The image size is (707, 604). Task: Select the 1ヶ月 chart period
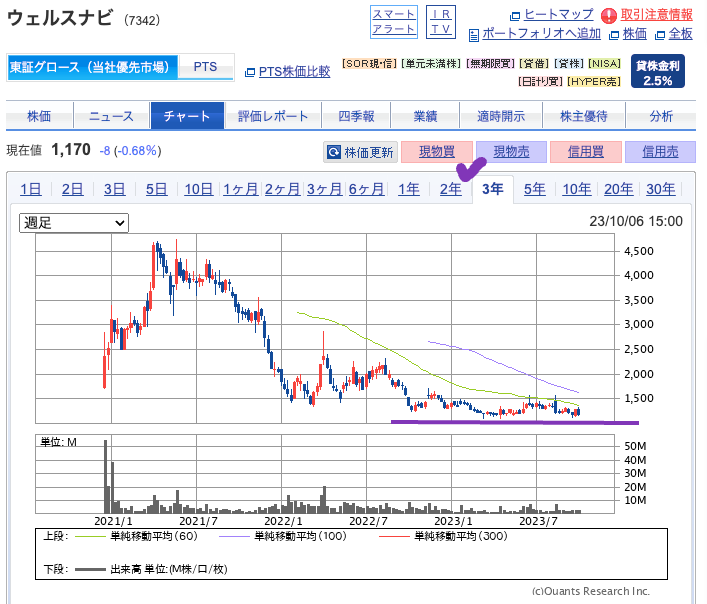241,189
